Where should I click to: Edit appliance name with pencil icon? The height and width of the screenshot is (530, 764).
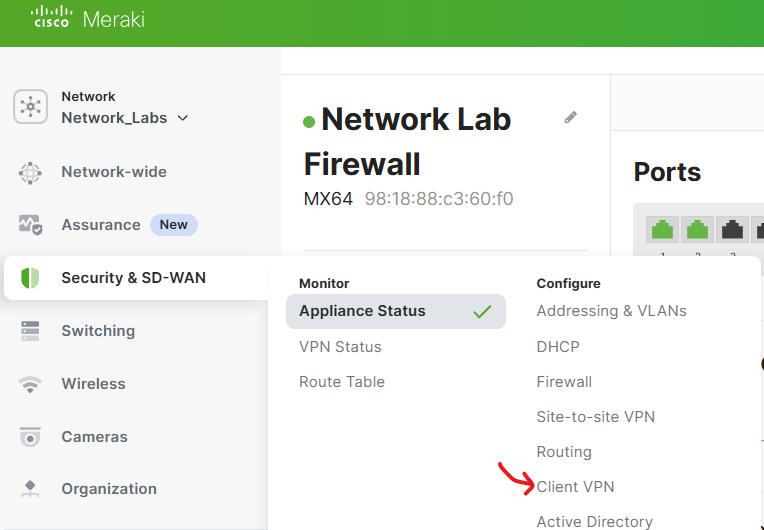click(571, 117)
